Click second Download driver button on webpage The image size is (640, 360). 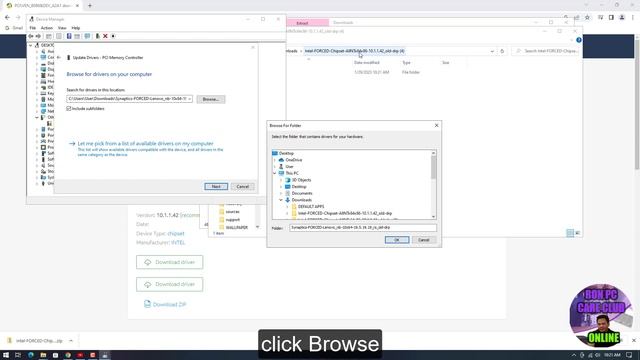[169, 284]
